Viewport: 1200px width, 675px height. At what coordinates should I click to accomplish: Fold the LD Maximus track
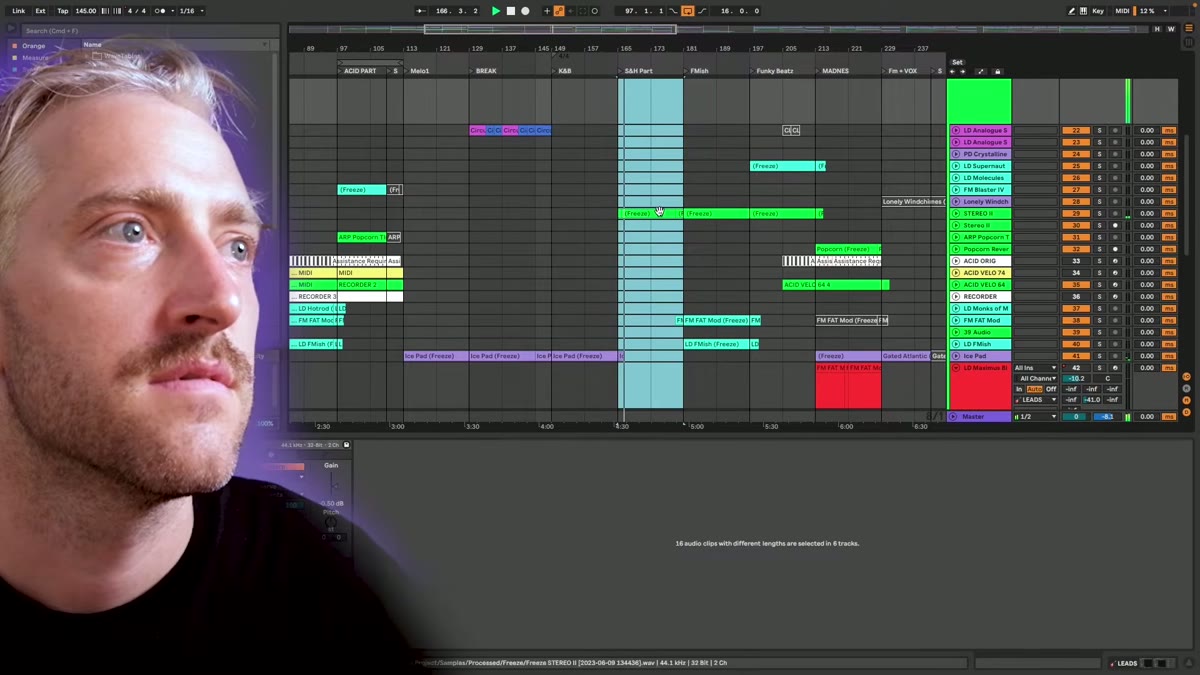[956, 368]
